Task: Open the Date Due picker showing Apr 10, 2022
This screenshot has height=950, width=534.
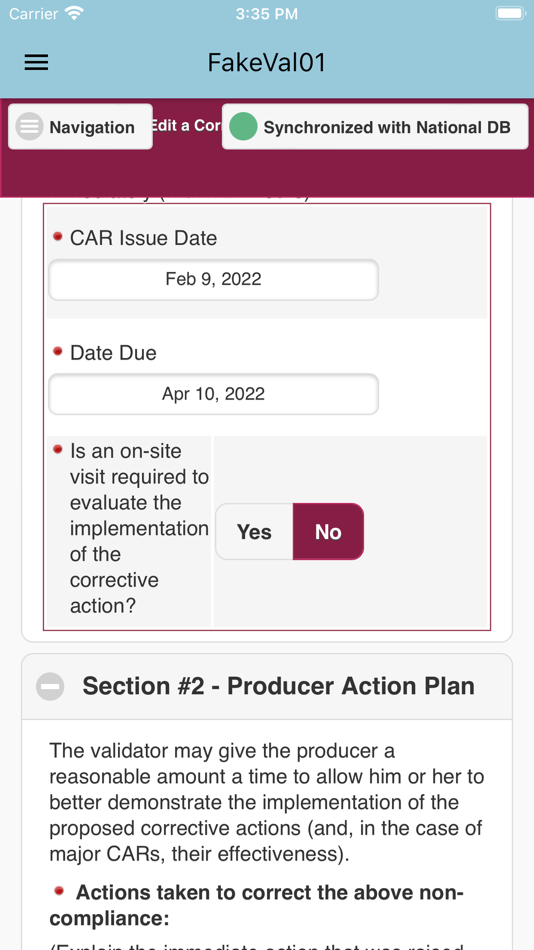Action: [x=213, y=394]
